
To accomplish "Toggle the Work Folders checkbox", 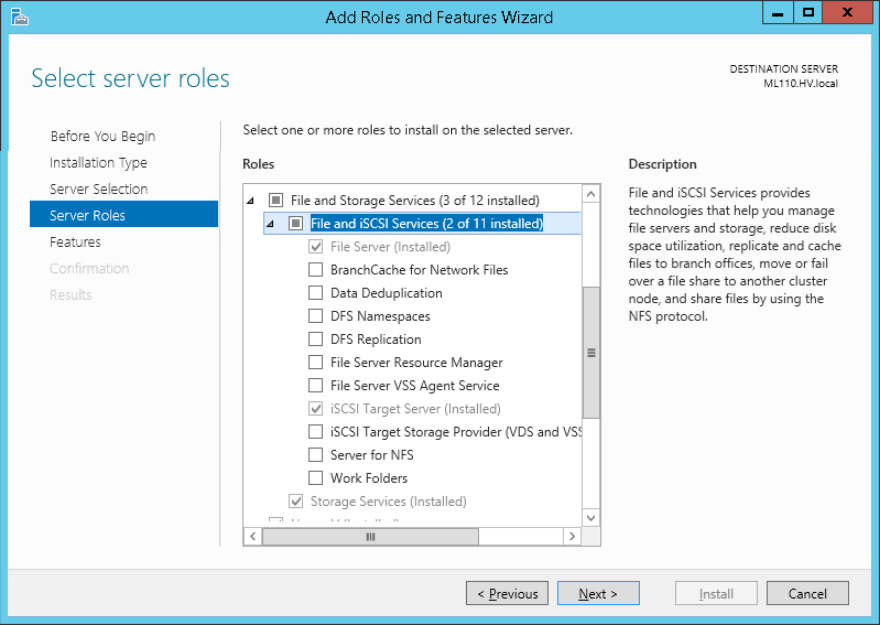I will [316, 478].
